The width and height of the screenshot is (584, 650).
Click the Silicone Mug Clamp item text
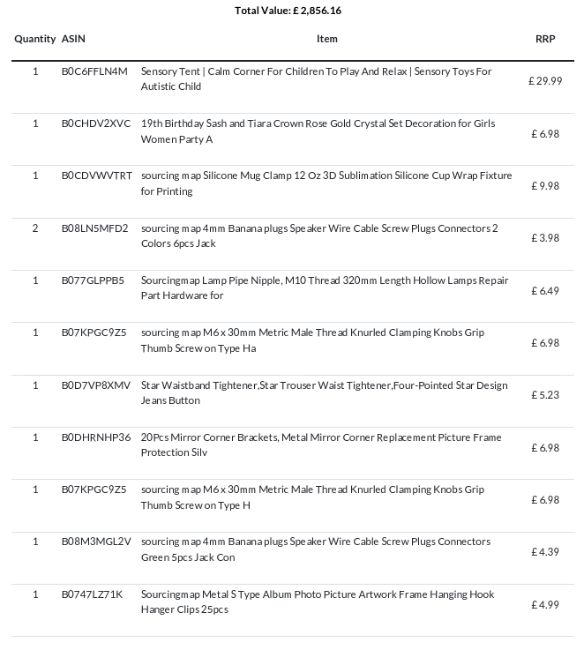(x=327, y=183)
